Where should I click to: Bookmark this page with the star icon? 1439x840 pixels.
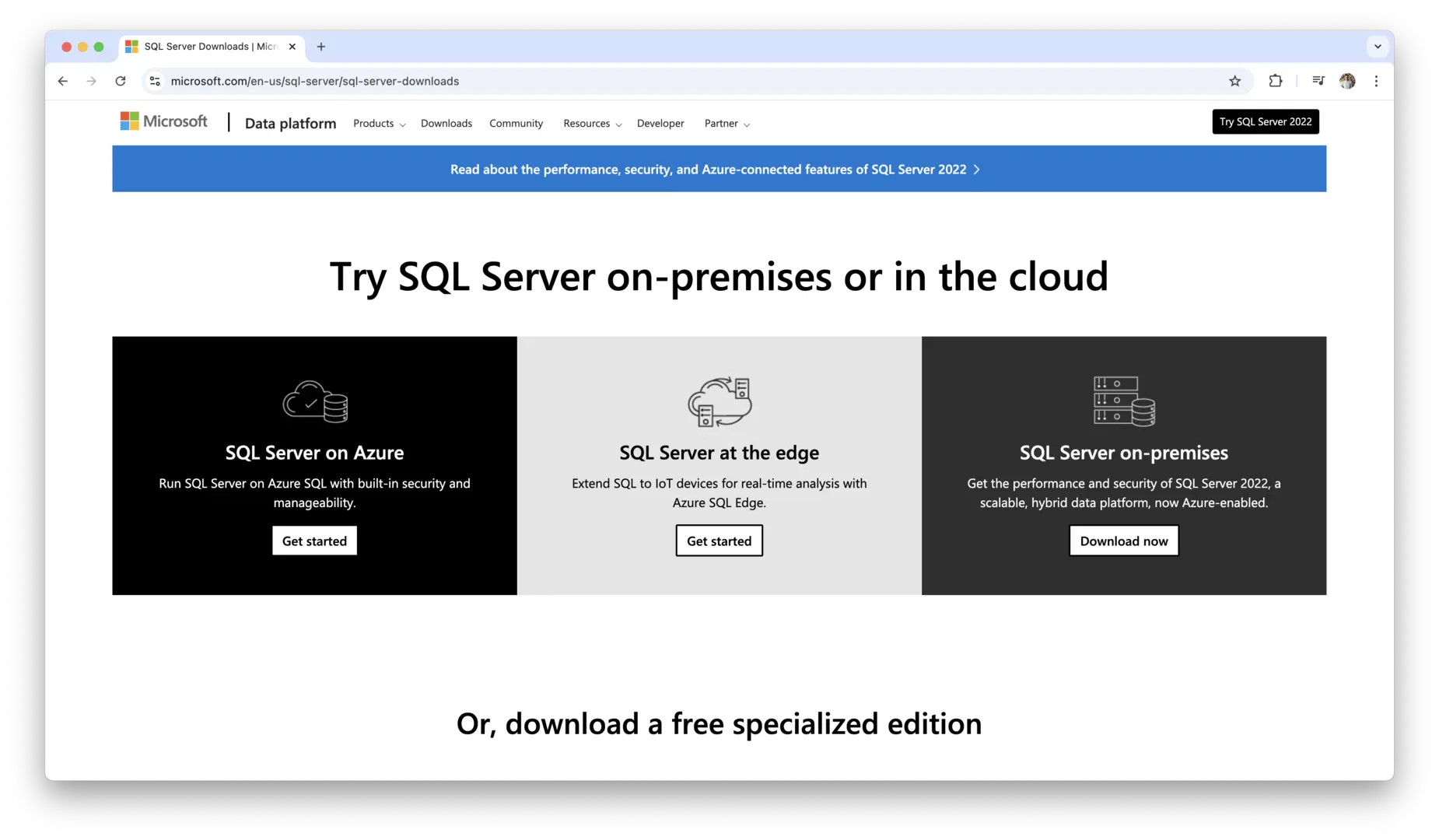[1234, 81]
